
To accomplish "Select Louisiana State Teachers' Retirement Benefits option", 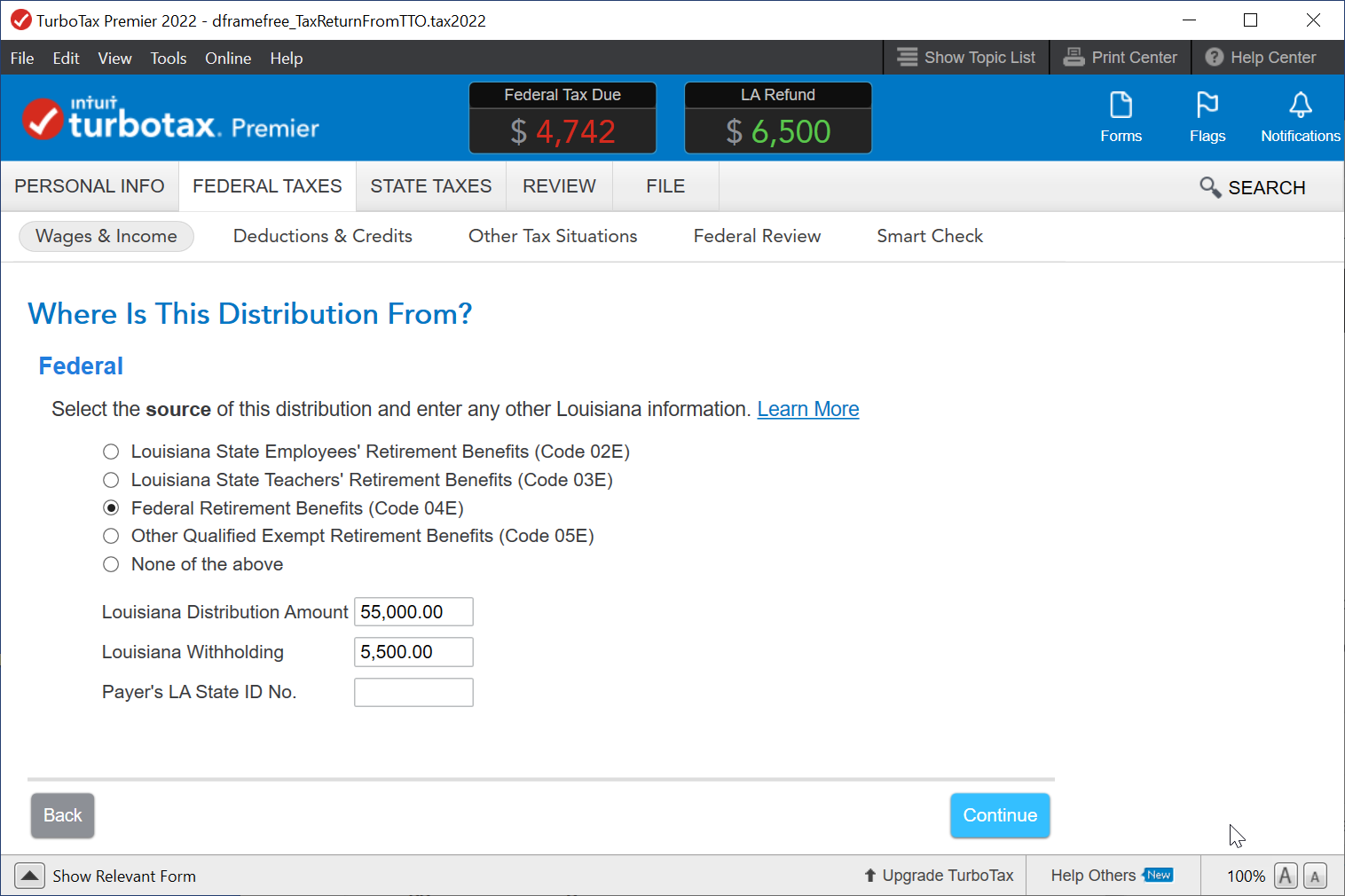I will coord(111,480).
